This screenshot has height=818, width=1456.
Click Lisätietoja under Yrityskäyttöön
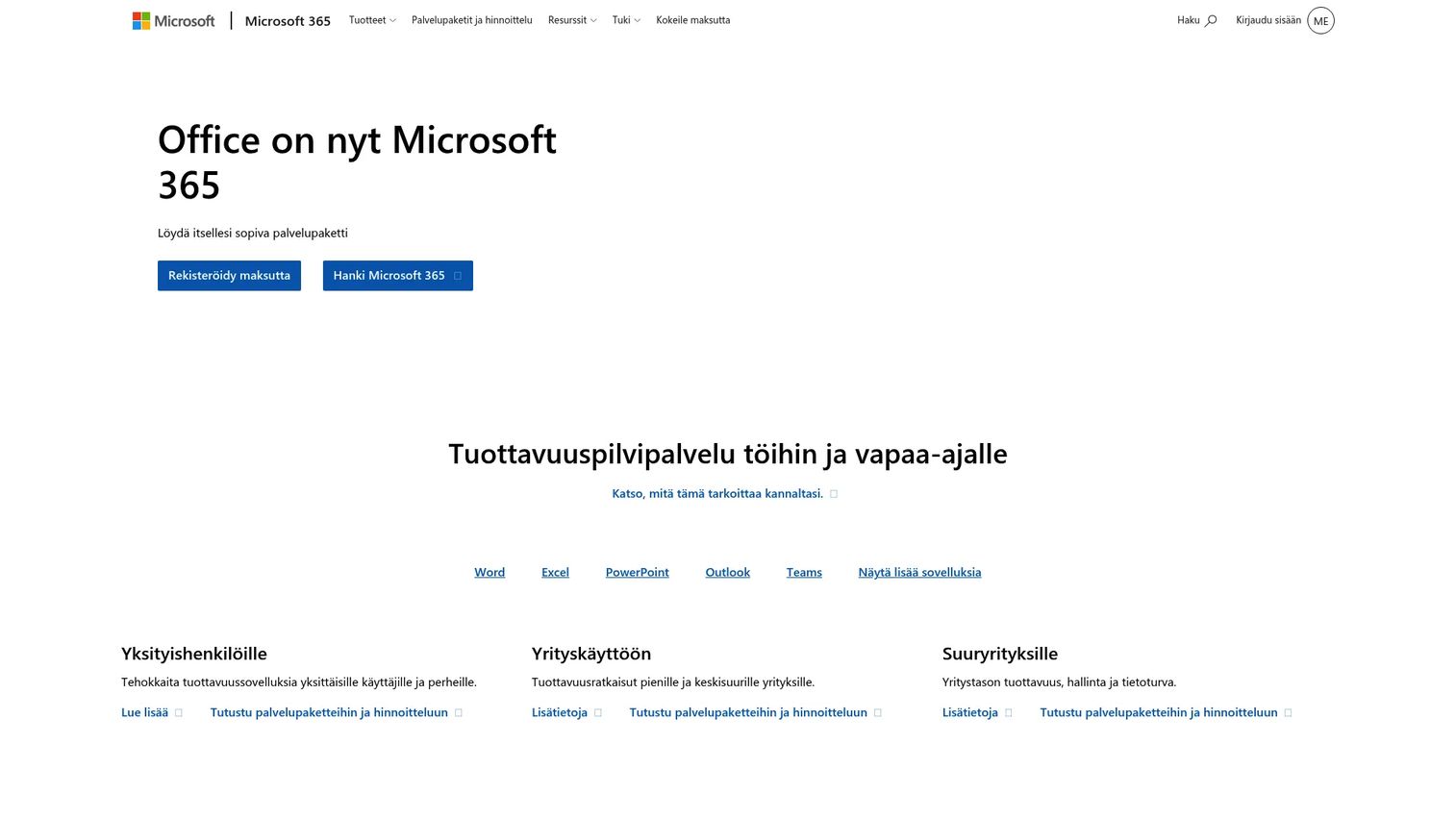[566, 712]
